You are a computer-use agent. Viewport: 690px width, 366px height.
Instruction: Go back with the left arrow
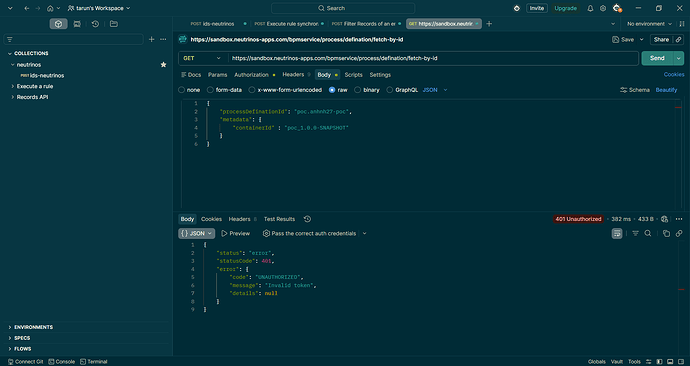click(x=27, y=8)
